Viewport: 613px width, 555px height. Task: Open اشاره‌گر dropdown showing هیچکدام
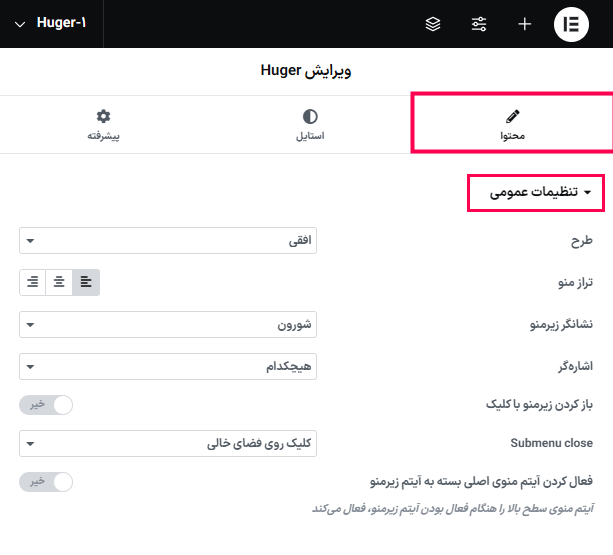point(168,366)
